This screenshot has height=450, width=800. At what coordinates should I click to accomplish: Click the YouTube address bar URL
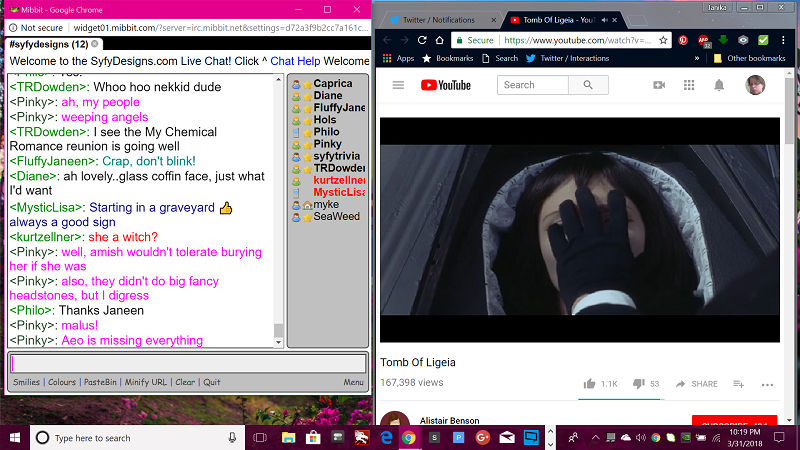tap(577, 40)
